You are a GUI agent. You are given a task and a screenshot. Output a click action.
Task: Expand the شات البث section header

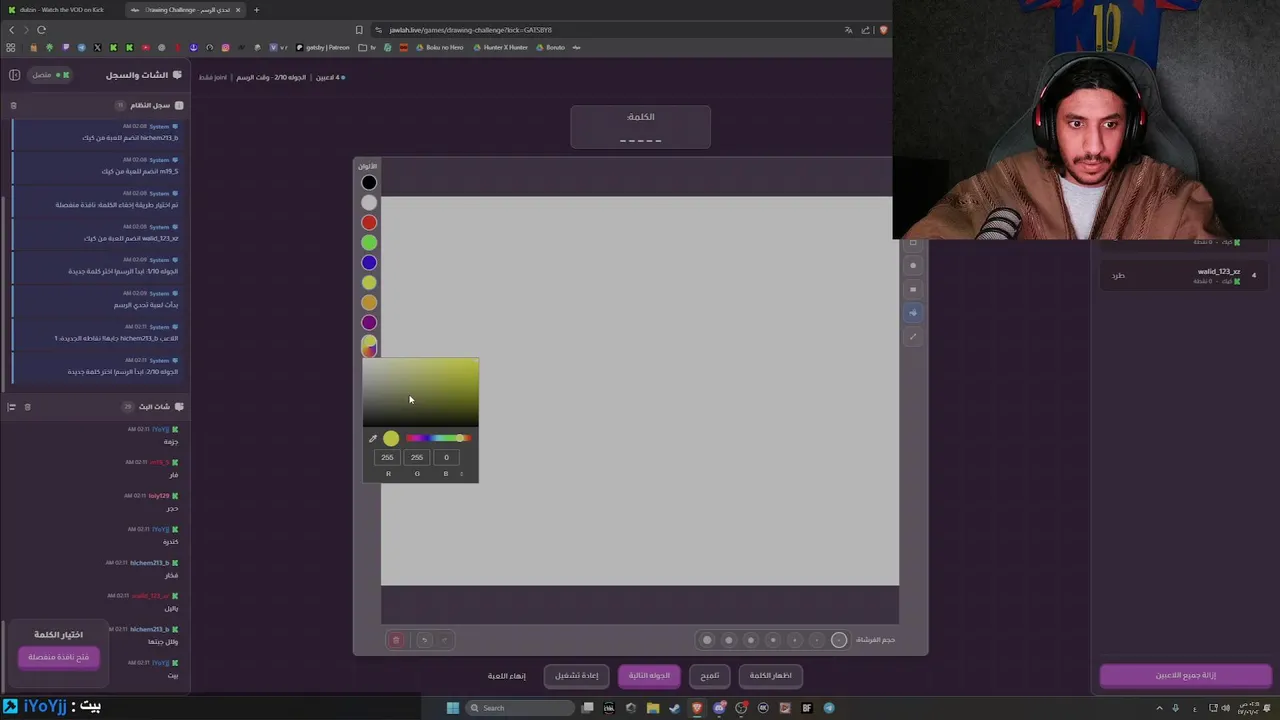pyautogui.click(x=154, y=407)
